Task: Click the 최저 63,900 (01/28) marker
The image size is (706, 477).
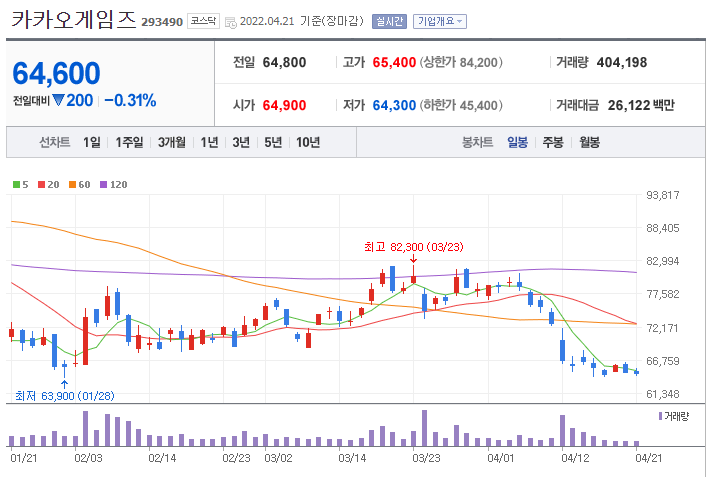Action: (x=64, y=396)
